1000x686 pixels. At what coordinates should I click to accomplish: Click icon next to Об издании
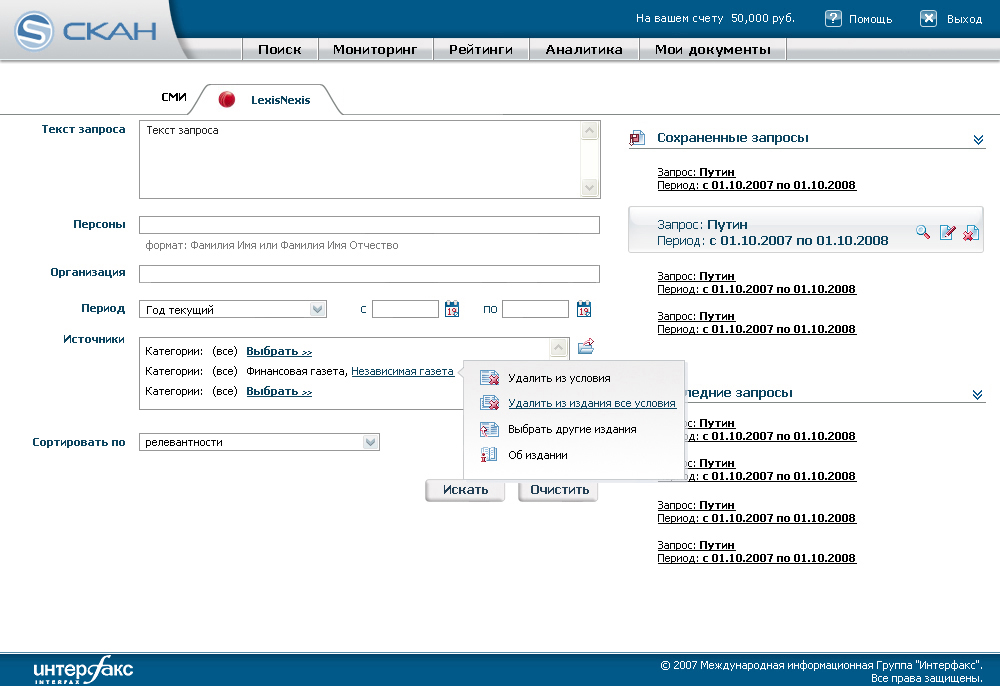coord(489,455)
